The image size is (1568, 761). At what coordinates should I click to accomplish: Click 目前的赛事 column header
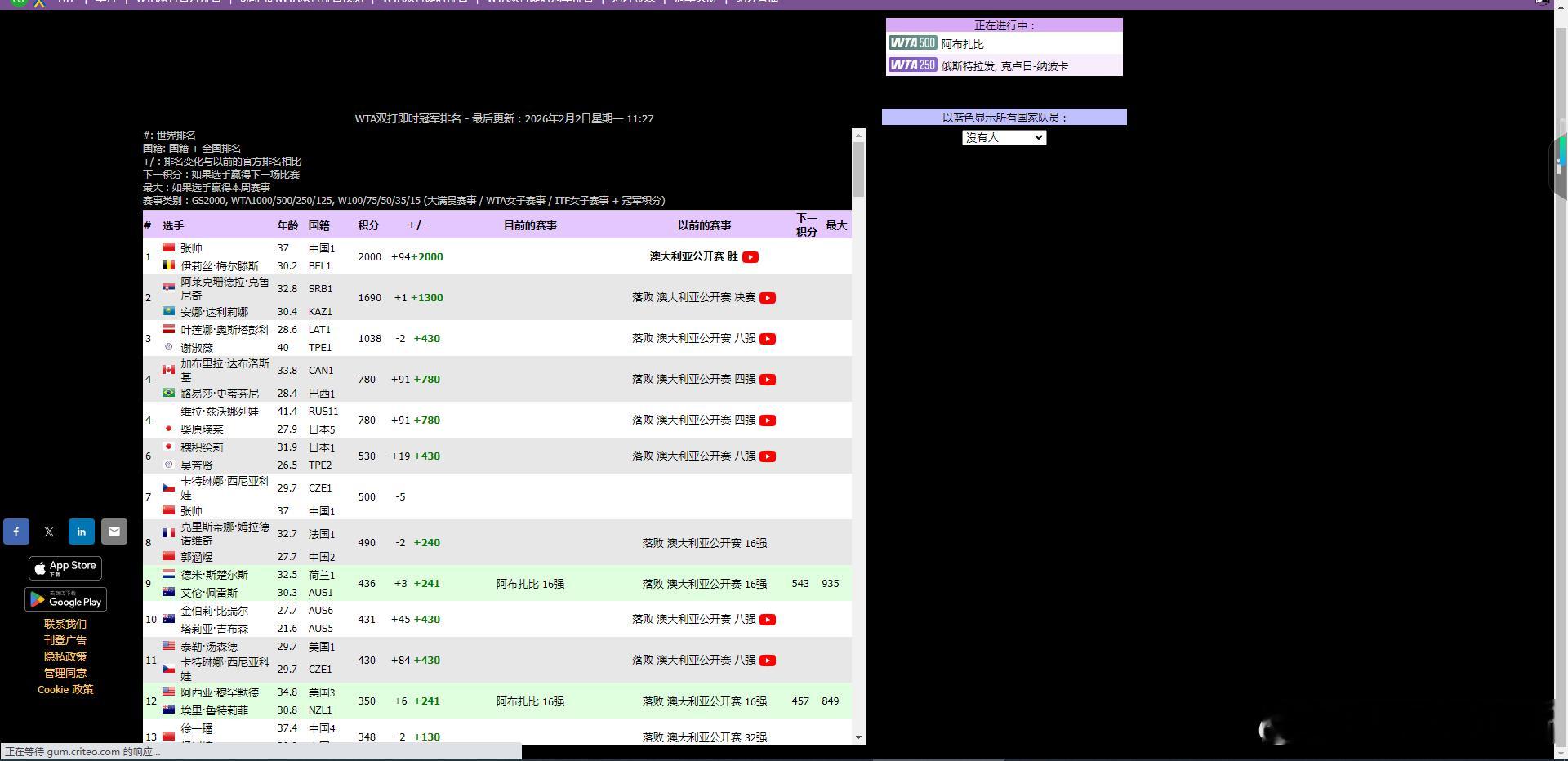530,225
